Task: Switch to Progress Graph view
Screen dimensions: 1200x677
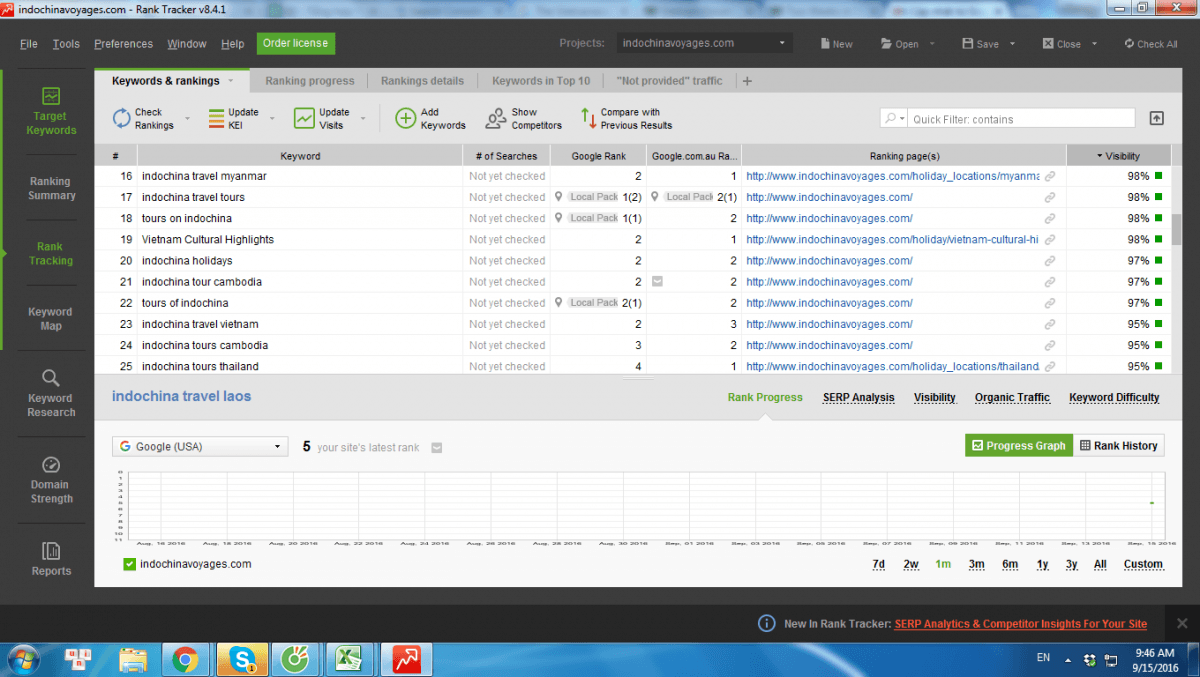Action: pos(1019,446)
